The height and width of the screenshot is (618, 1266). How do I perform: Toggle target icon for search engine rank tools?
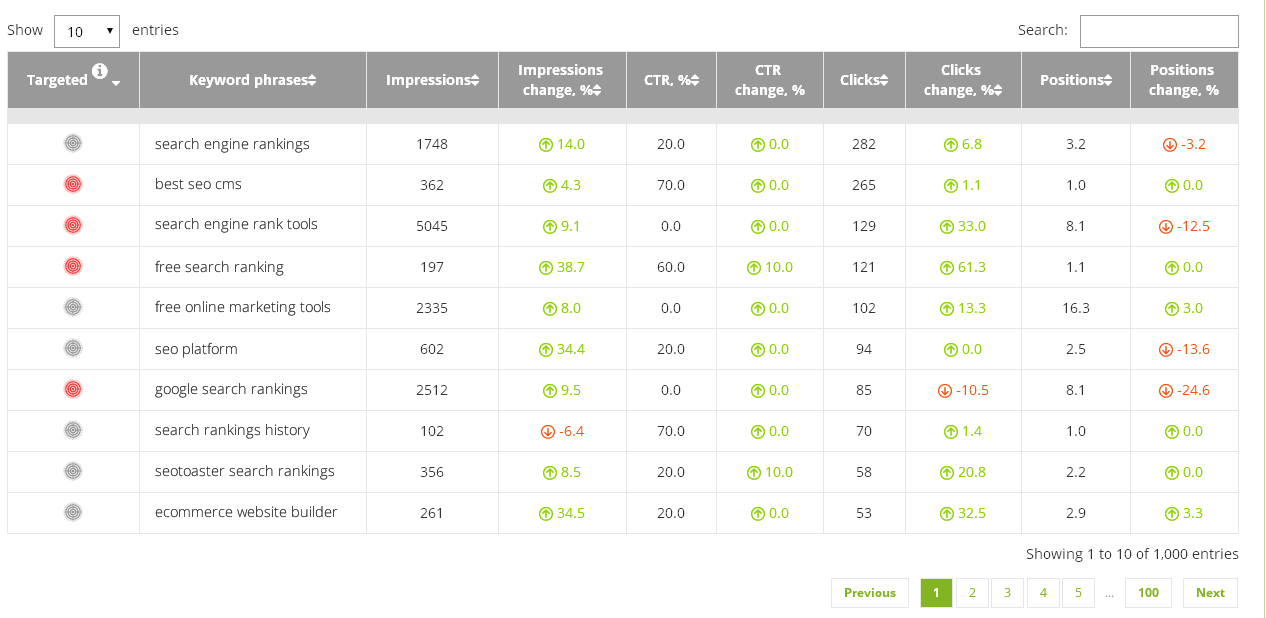73,226
